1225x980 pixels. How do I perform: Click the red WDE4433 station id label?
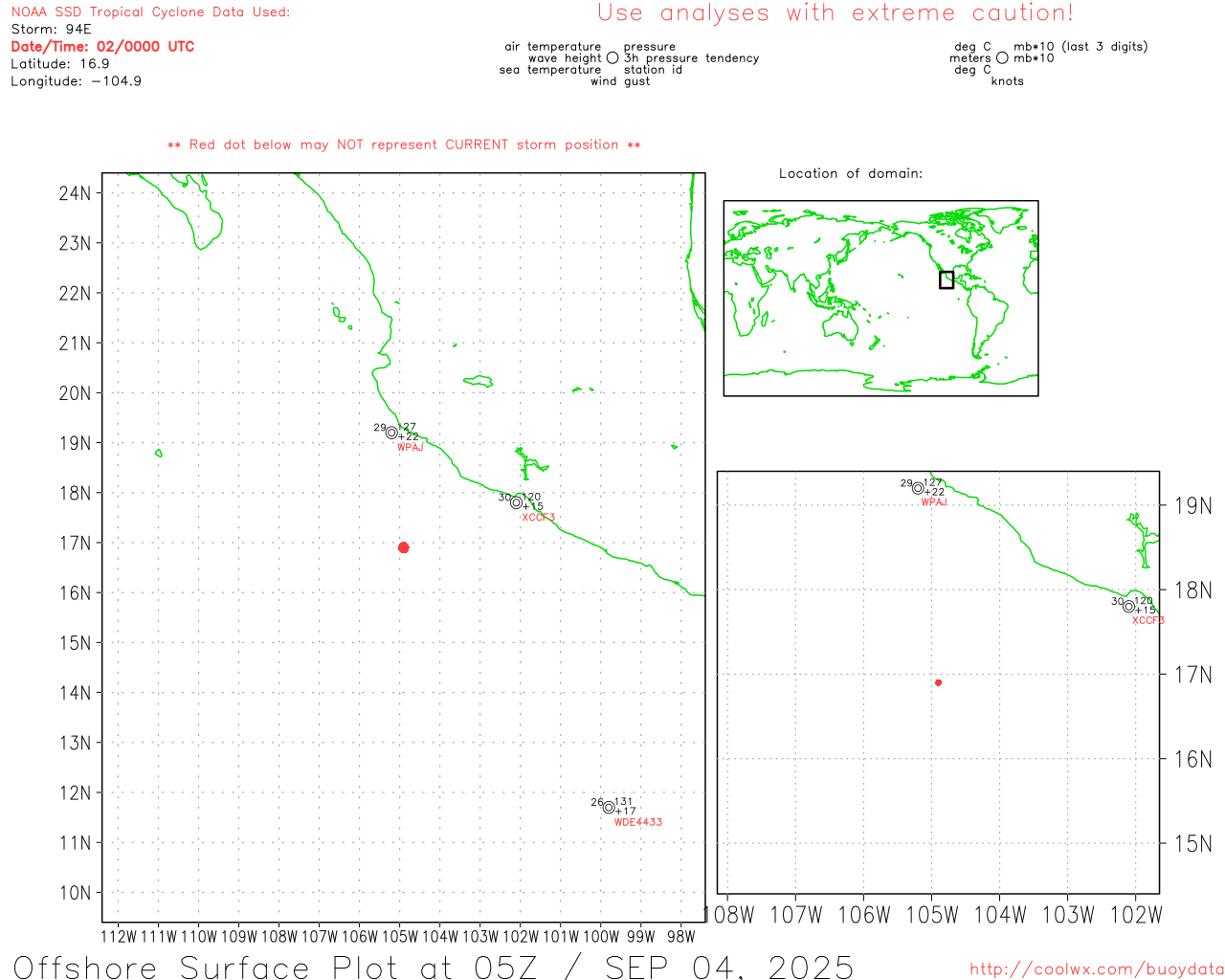[638, 822]
